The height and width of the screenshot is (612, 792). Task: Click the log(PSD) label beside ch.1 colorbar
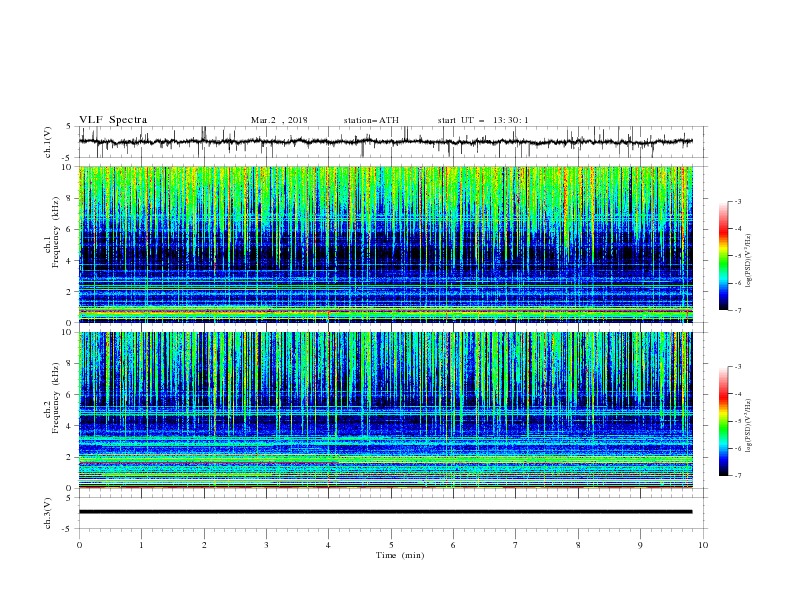pos(749,261)
